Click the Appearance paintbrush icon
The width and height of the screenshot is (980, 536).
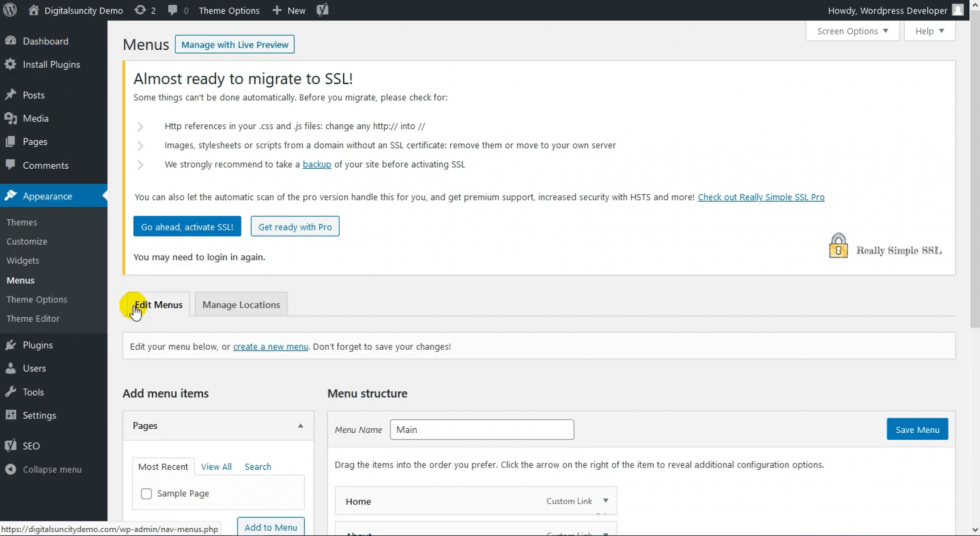[x=11, y=196]
